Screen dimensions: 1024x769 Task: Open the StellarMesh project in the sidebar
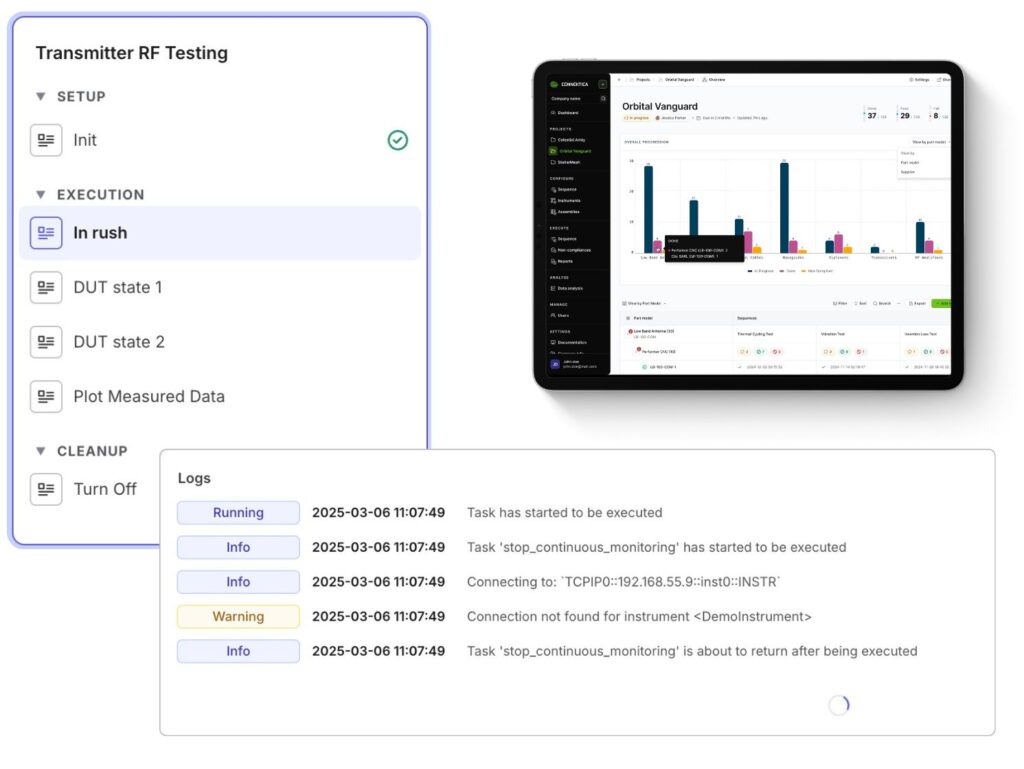coord(565,162)
